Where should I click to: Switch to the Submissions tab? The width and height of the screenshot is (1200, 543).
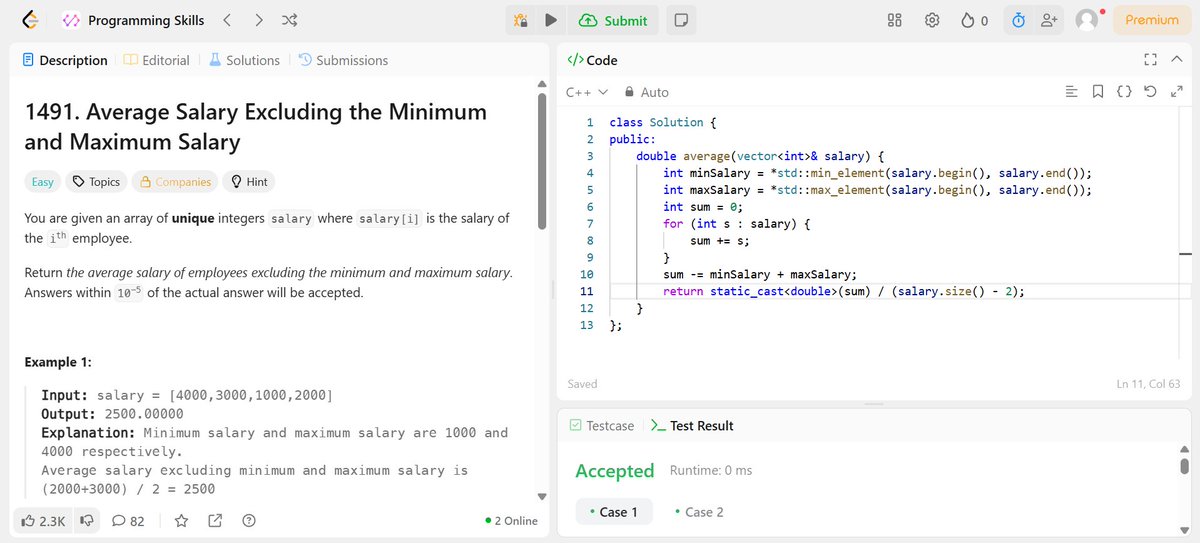pyautogui.click(x=343, y=60)
